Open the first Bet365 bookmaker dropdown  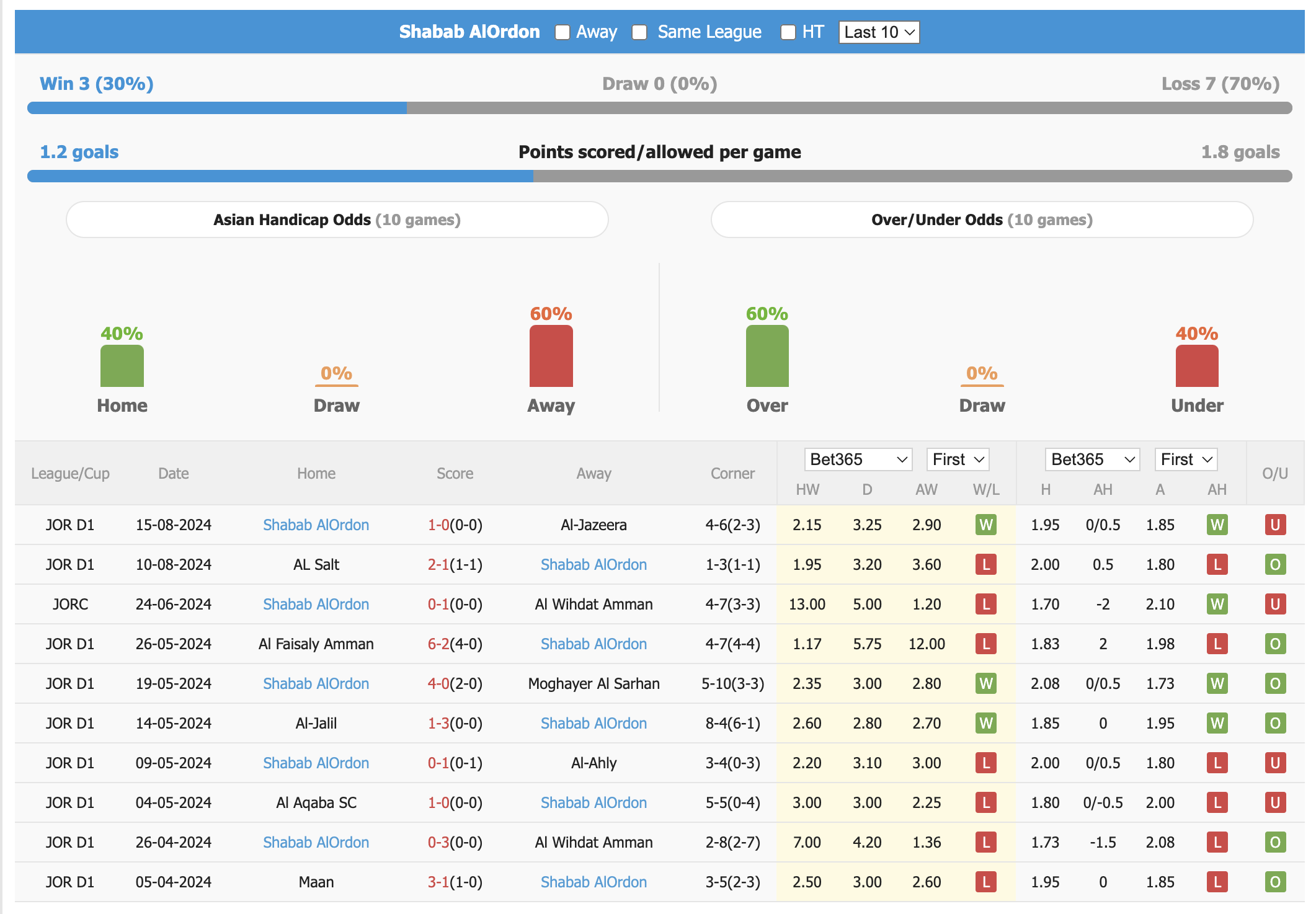(x=858, y=459)
